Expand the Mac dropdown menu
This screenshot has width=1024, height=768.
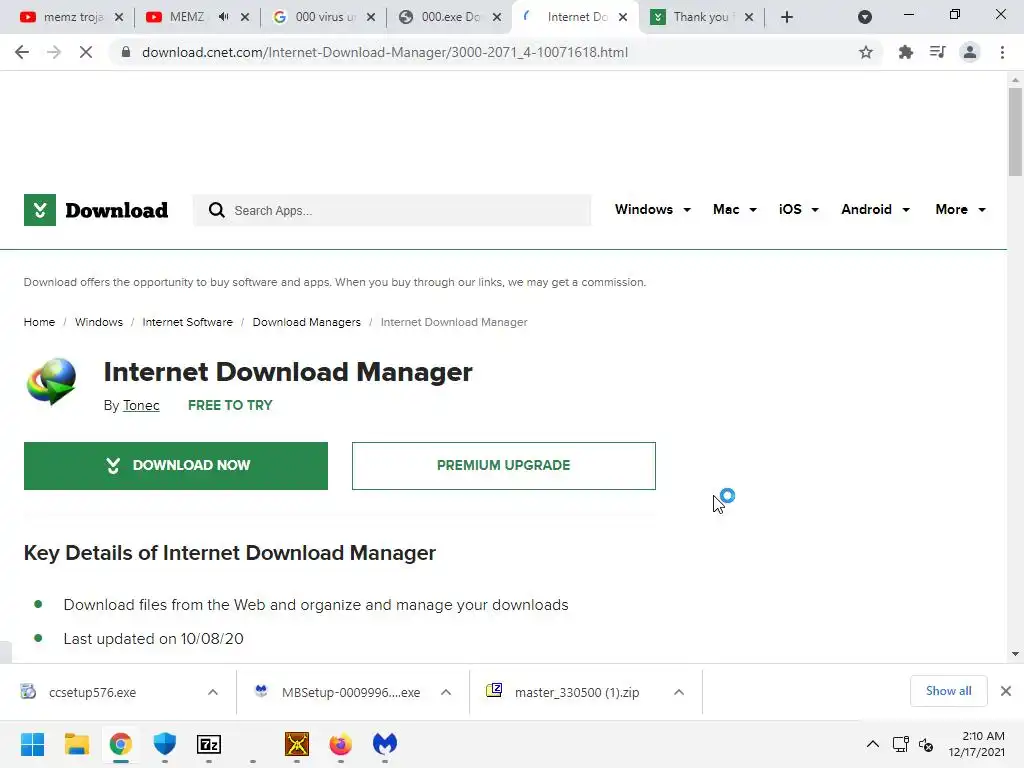click(x=735, y=210)
